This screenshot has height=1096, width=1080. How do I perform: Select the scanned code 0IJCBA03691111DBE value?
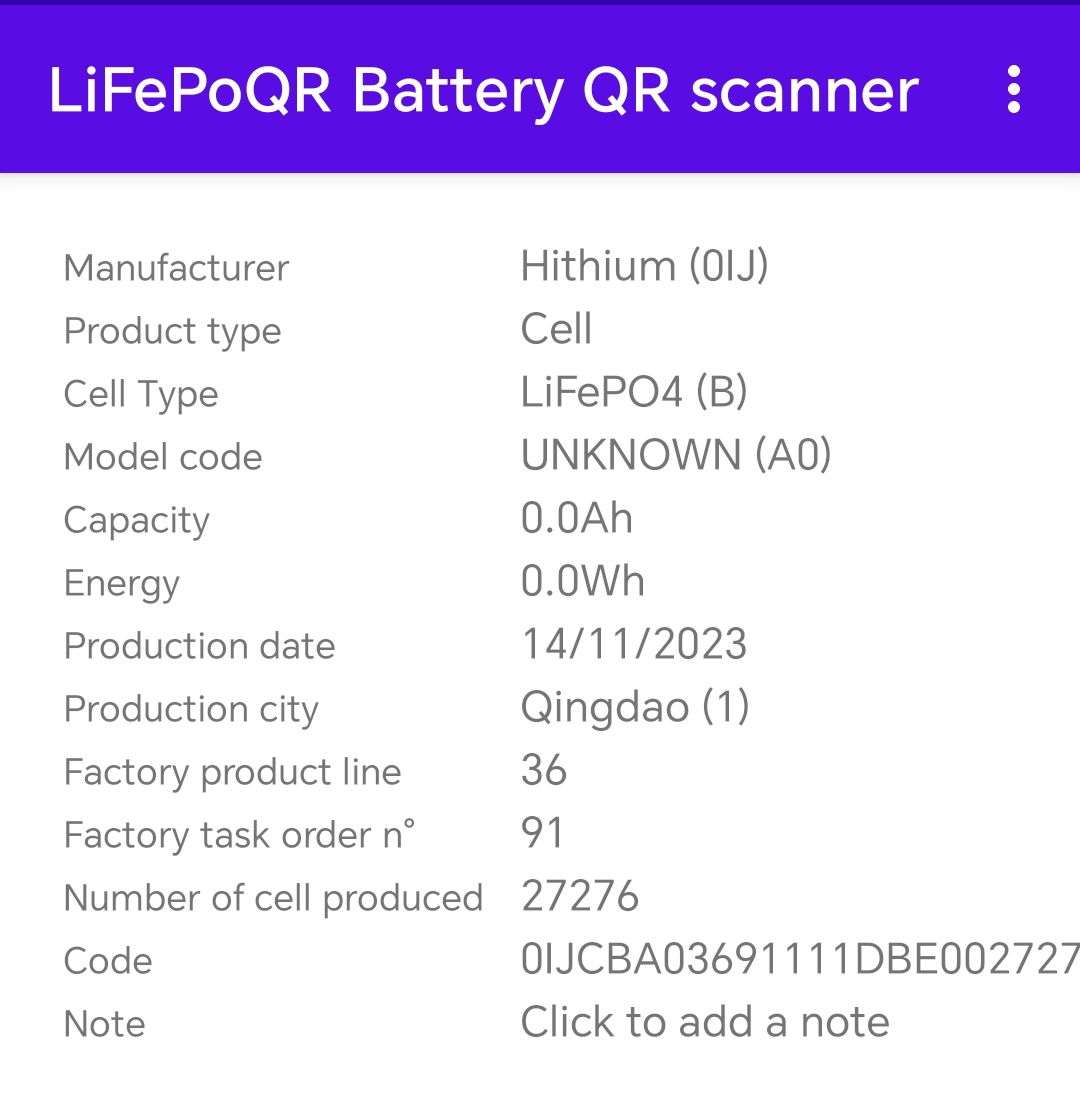click(800, 959)
